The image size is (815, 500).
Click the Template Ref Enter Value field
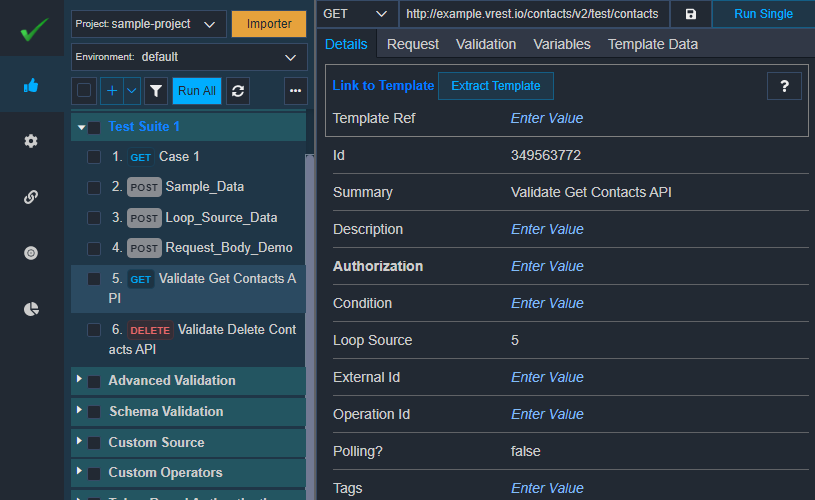tap(547, 119)
